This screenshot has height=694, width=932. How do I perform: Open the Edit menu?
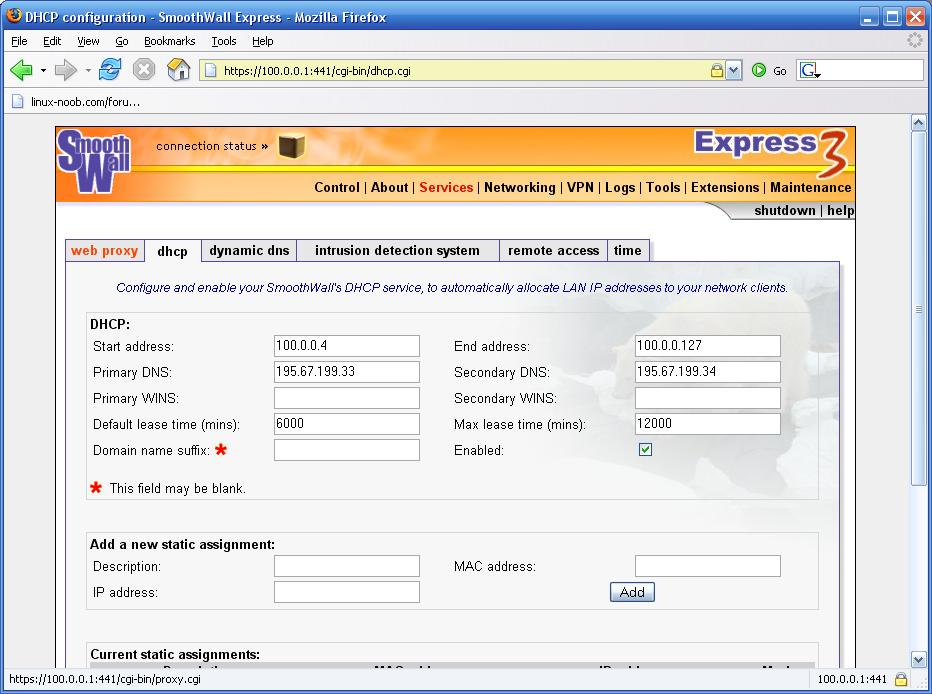tap(52, 41)
